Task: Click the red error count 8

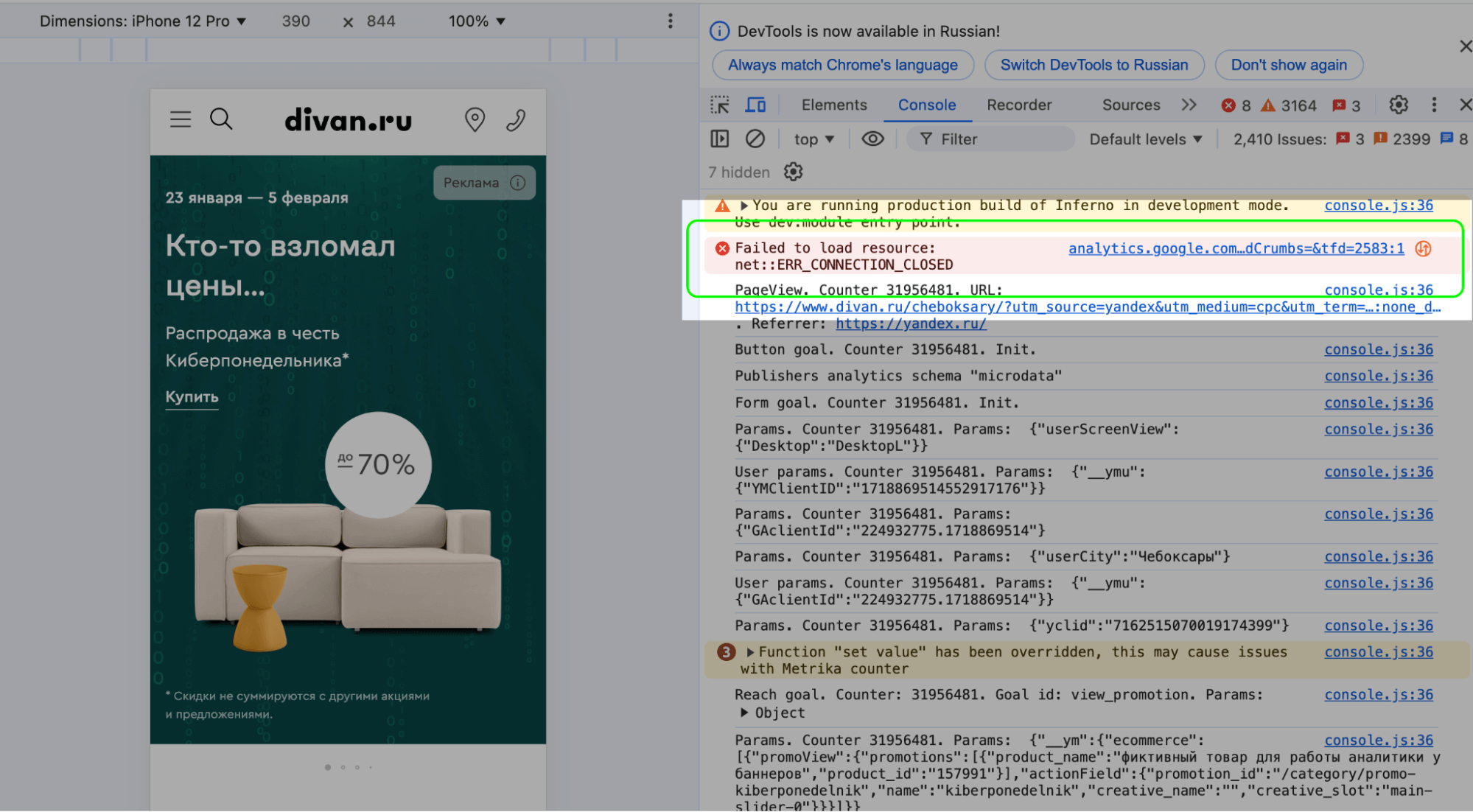Action: pyautogui.click(x=1236, y=105)
